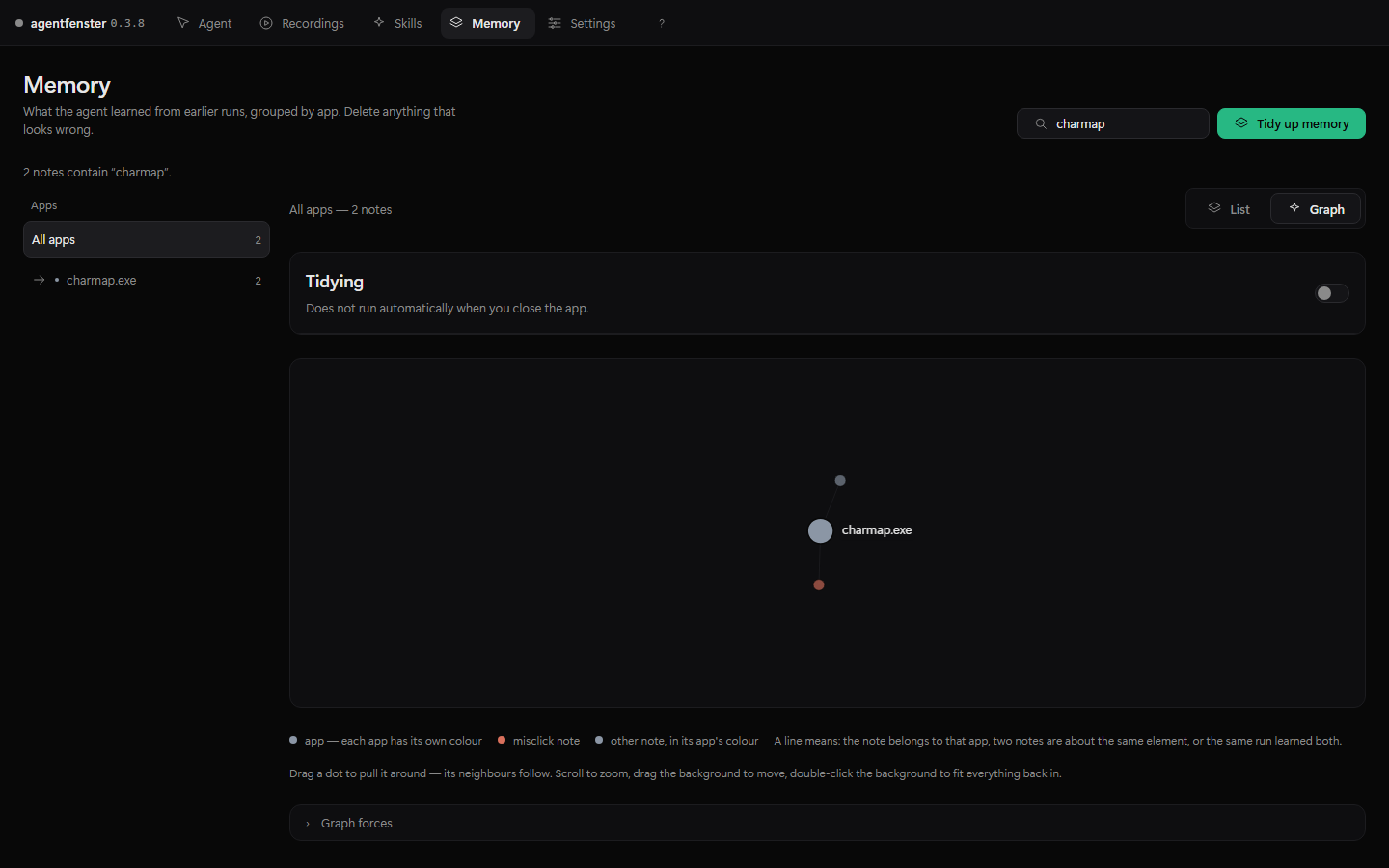Toggle the Tidying auto-run switch

[1331, 293]
